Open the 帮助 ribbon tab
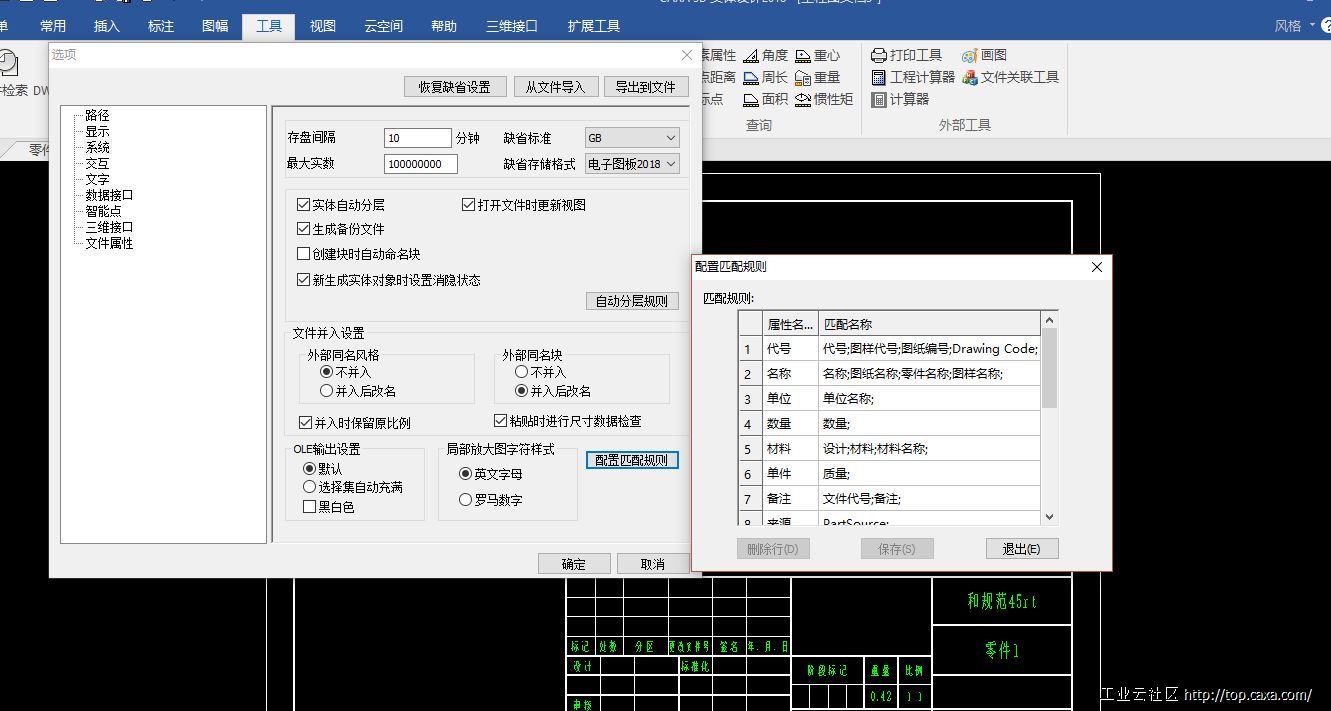This screenshot has height=711, width=1331. point(443,26)
